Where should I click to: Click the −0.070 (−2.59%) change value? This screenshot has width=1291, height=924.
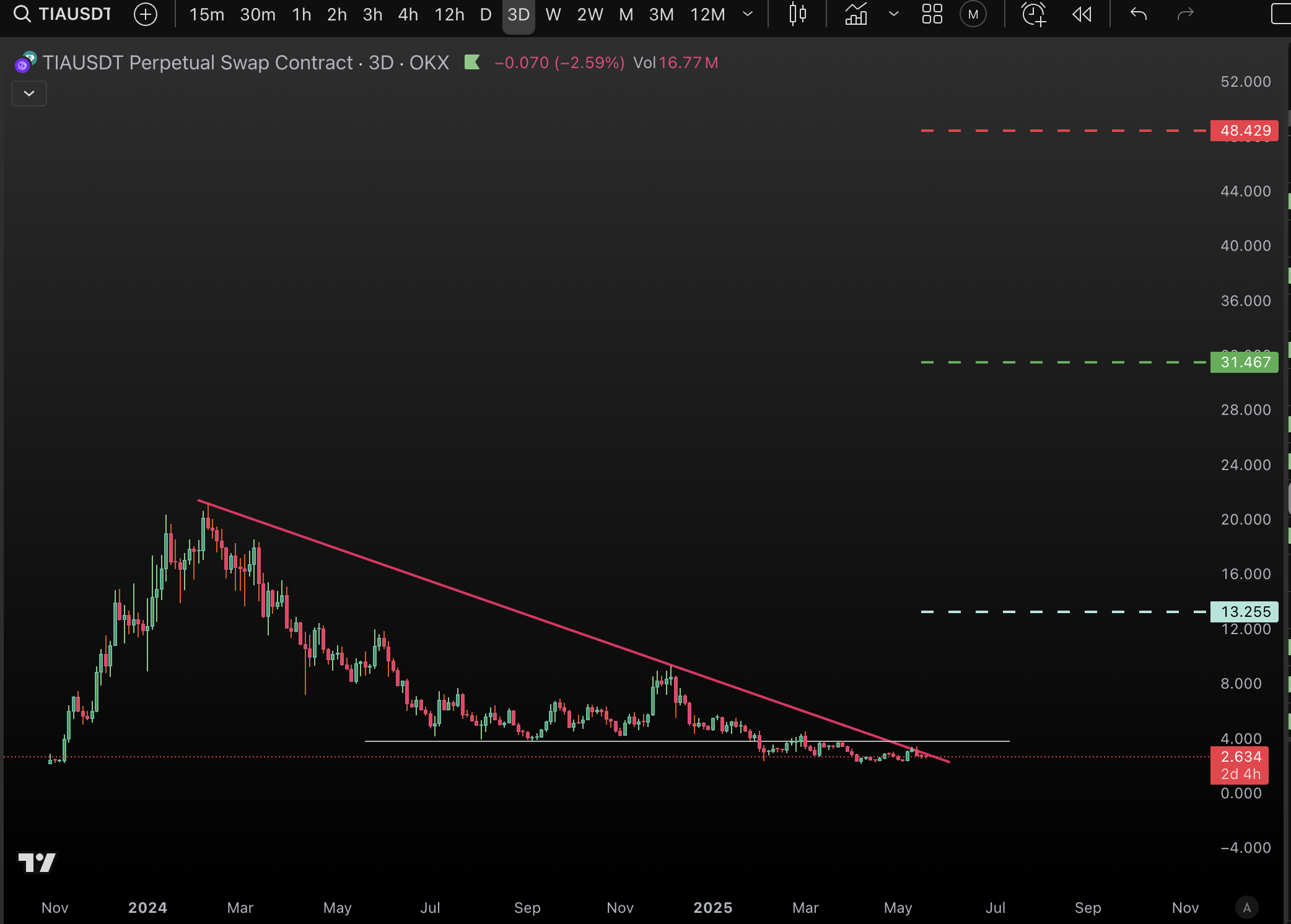pos(559,63)
